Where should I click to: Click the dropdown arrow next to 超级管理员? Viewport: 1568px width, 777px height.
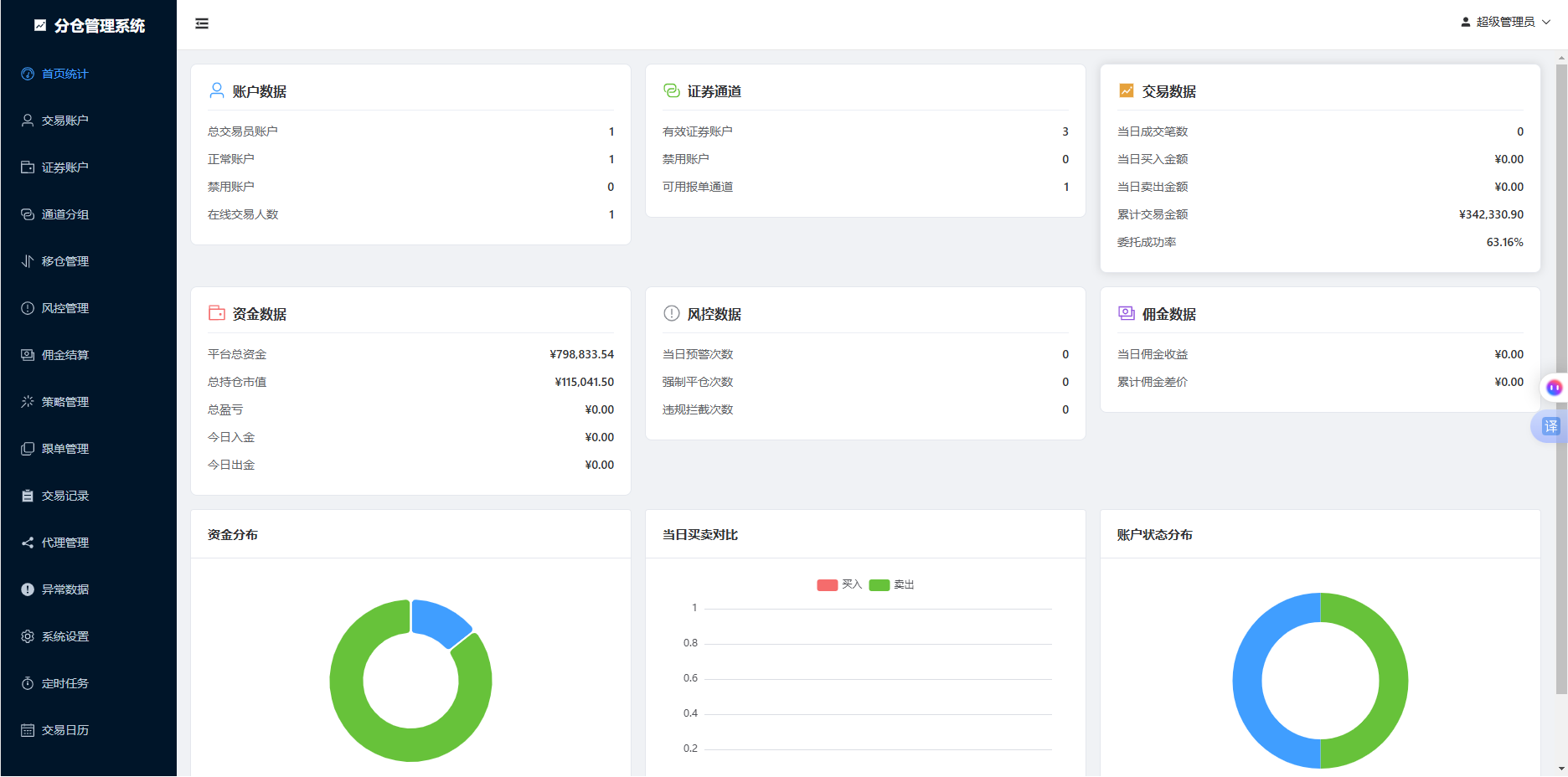(x=1546, y=22)
